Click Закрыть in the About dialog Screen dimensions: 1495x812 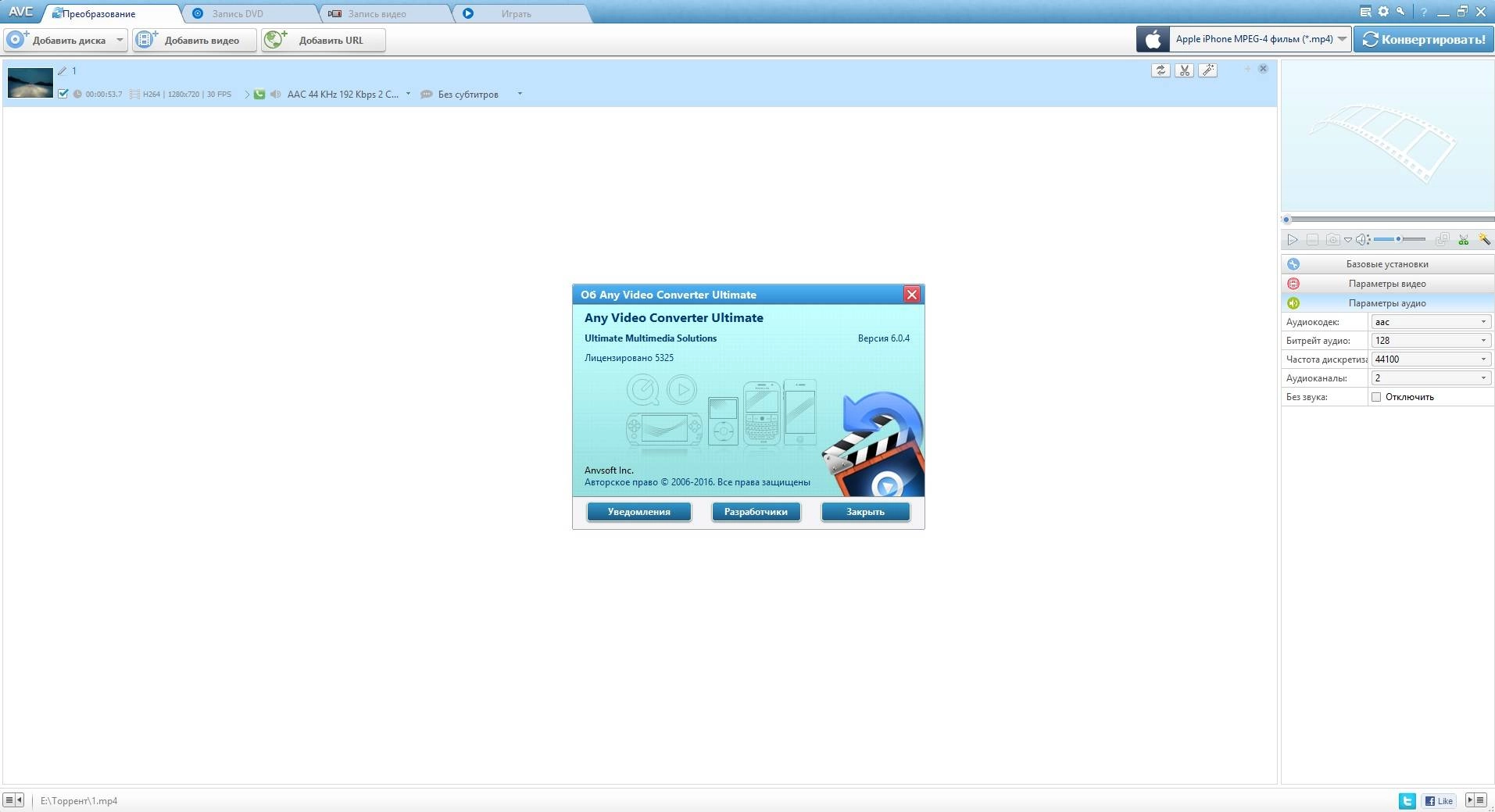[x=865, y=512]
